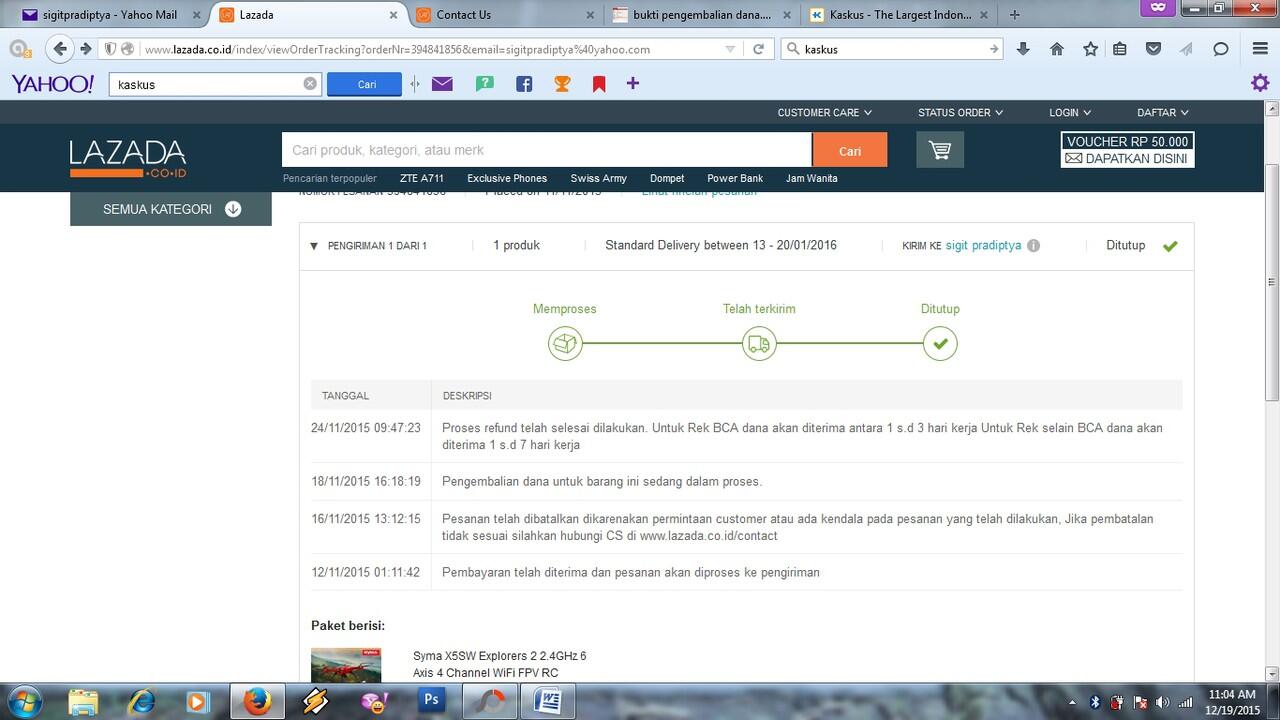Open the Power Bank popular search link

click(x=735, y=178)
